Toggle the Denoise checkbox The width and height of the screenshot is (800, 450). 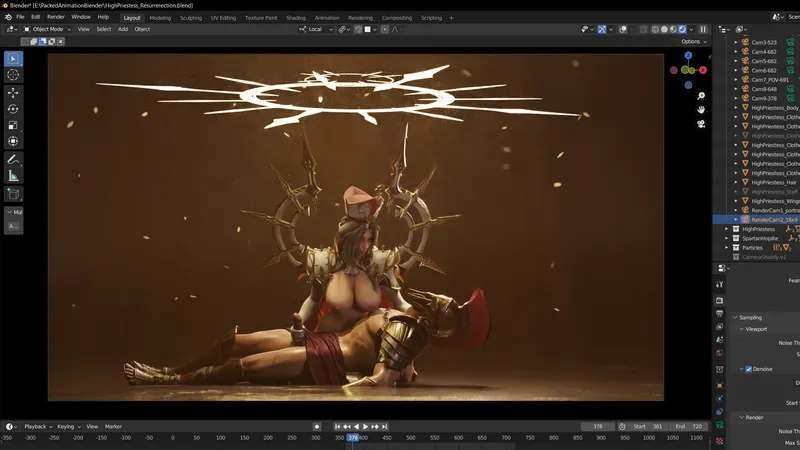coord(748,369)
